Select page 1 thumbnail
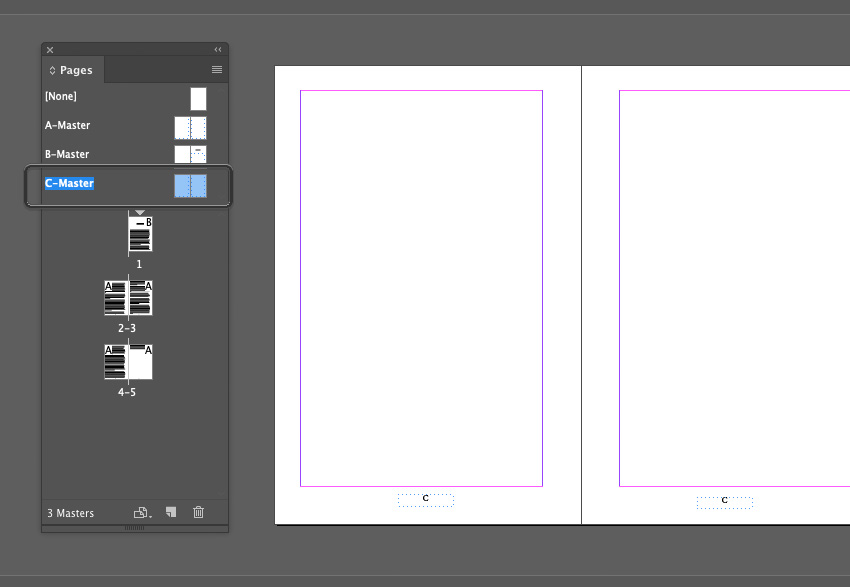Viewport: 850px width, 587px height. coord(138,232)
